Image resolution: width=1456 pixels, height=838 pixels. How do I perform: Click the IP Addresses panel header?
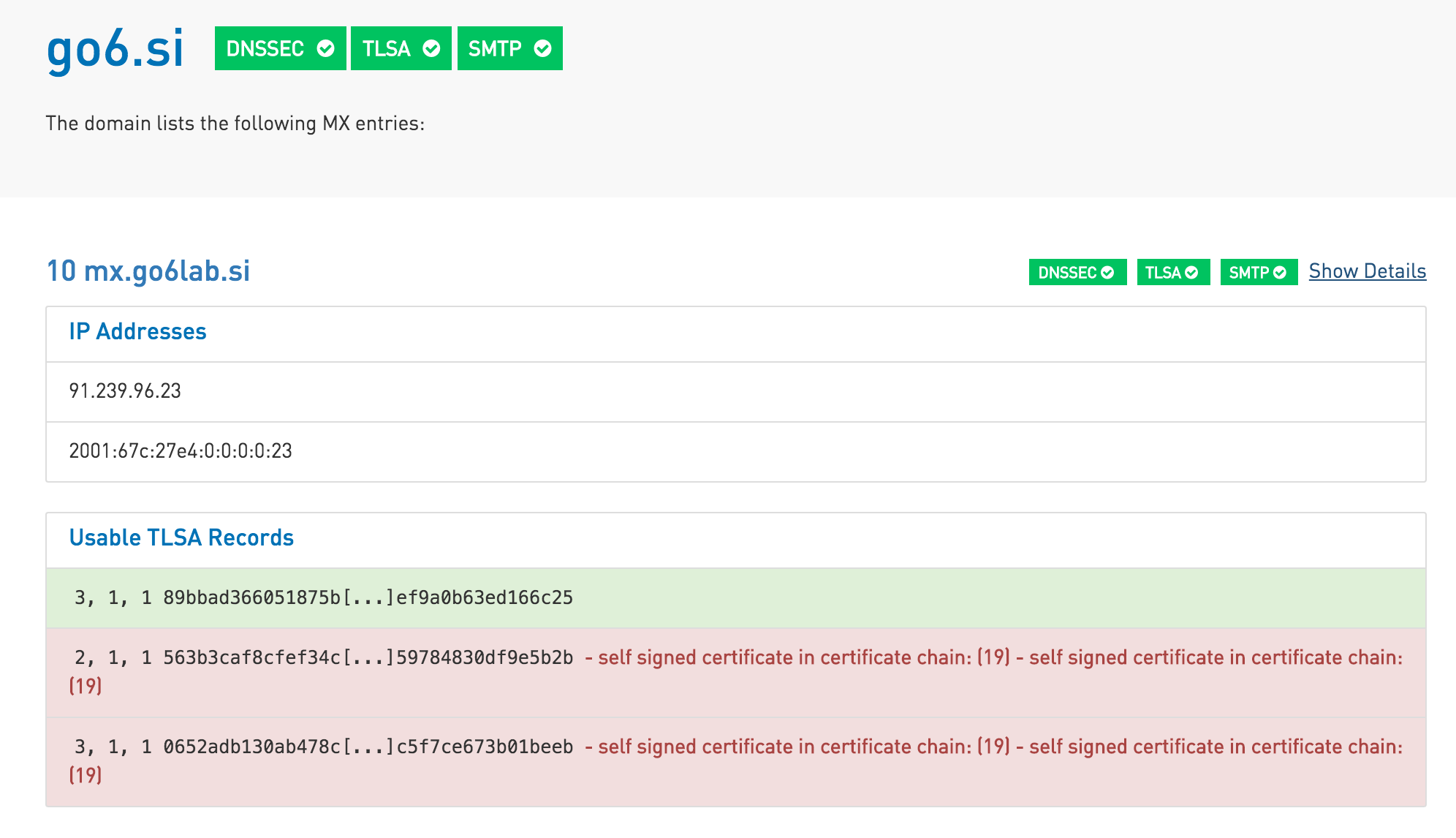pyautogui.click(x=736, y=334)
